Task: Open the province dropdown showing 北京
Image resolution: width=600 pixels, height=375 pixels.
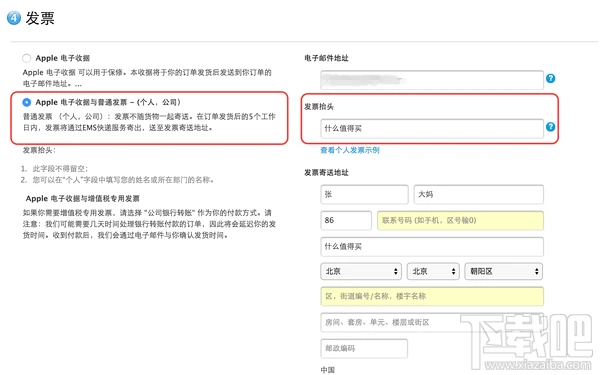Action: [361, 271]
